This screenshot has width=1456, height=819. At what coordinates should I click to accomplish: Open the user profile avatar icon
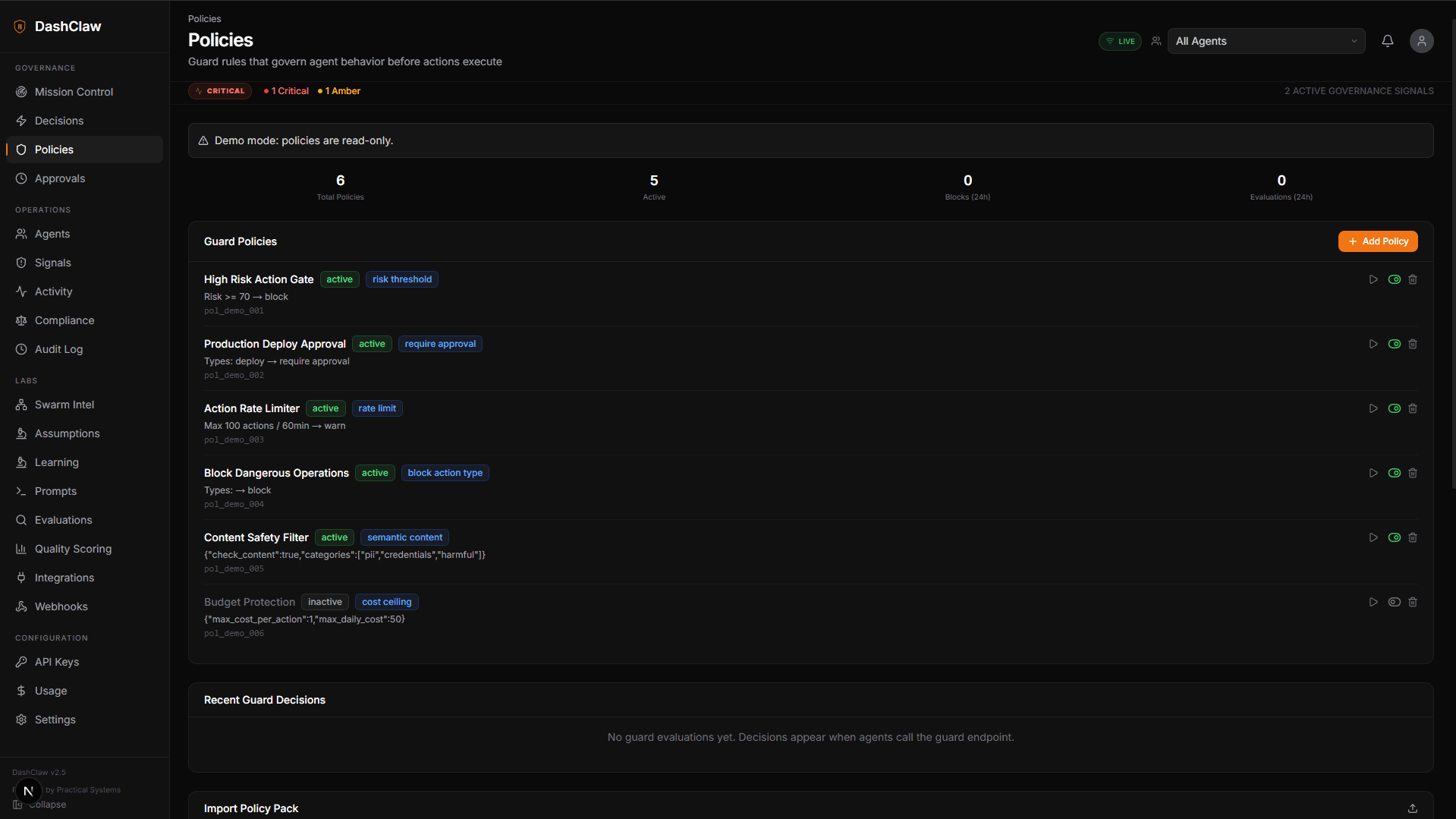[1422, 41]
